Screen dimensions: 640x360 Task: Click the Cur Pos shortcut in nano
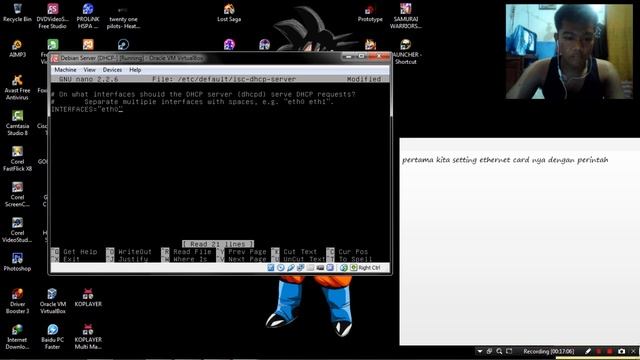pyautogui.click(x=348, y=251)
